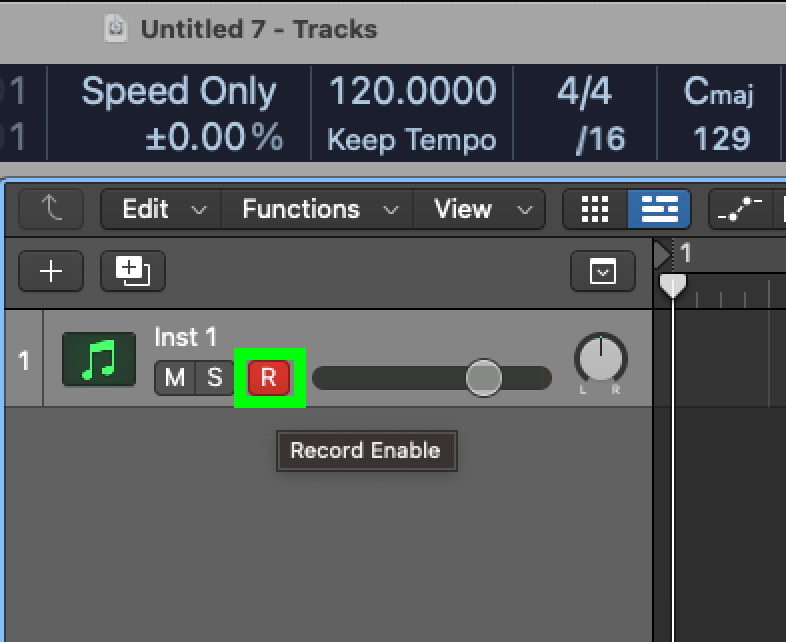
Task: Click the Inst 1 green music note icon
Action: pos(99,359)
